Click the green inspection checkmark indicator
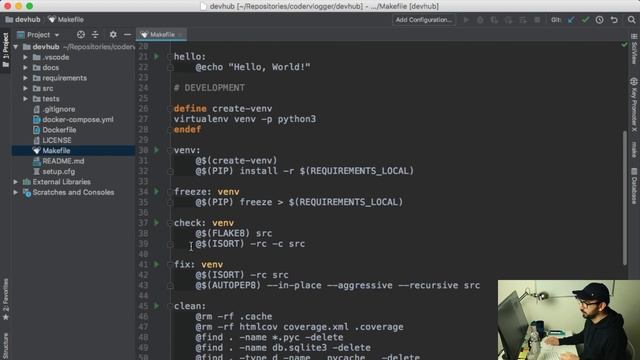Screen dimensions: 640x360 click(x=624, y=44)
